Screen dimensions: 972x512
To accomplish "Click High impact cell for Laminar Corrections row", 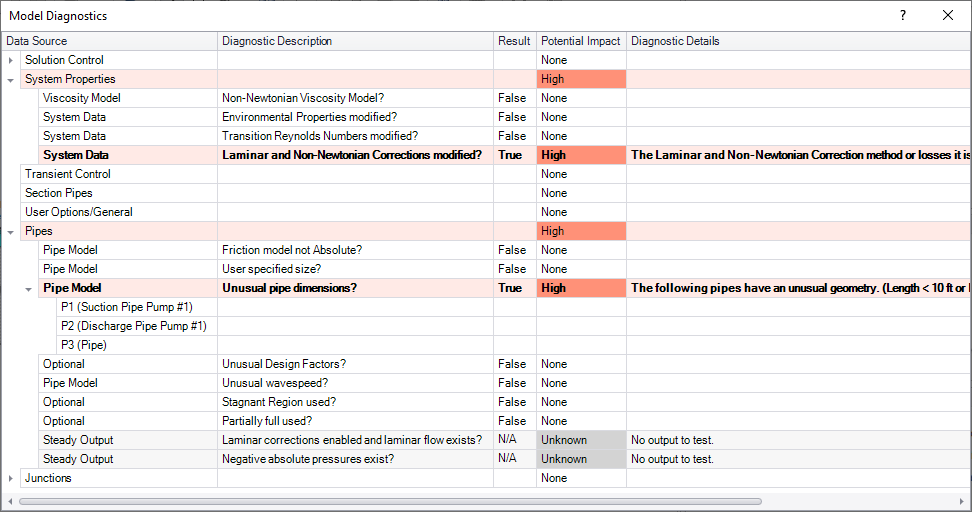I will (581, 155).
